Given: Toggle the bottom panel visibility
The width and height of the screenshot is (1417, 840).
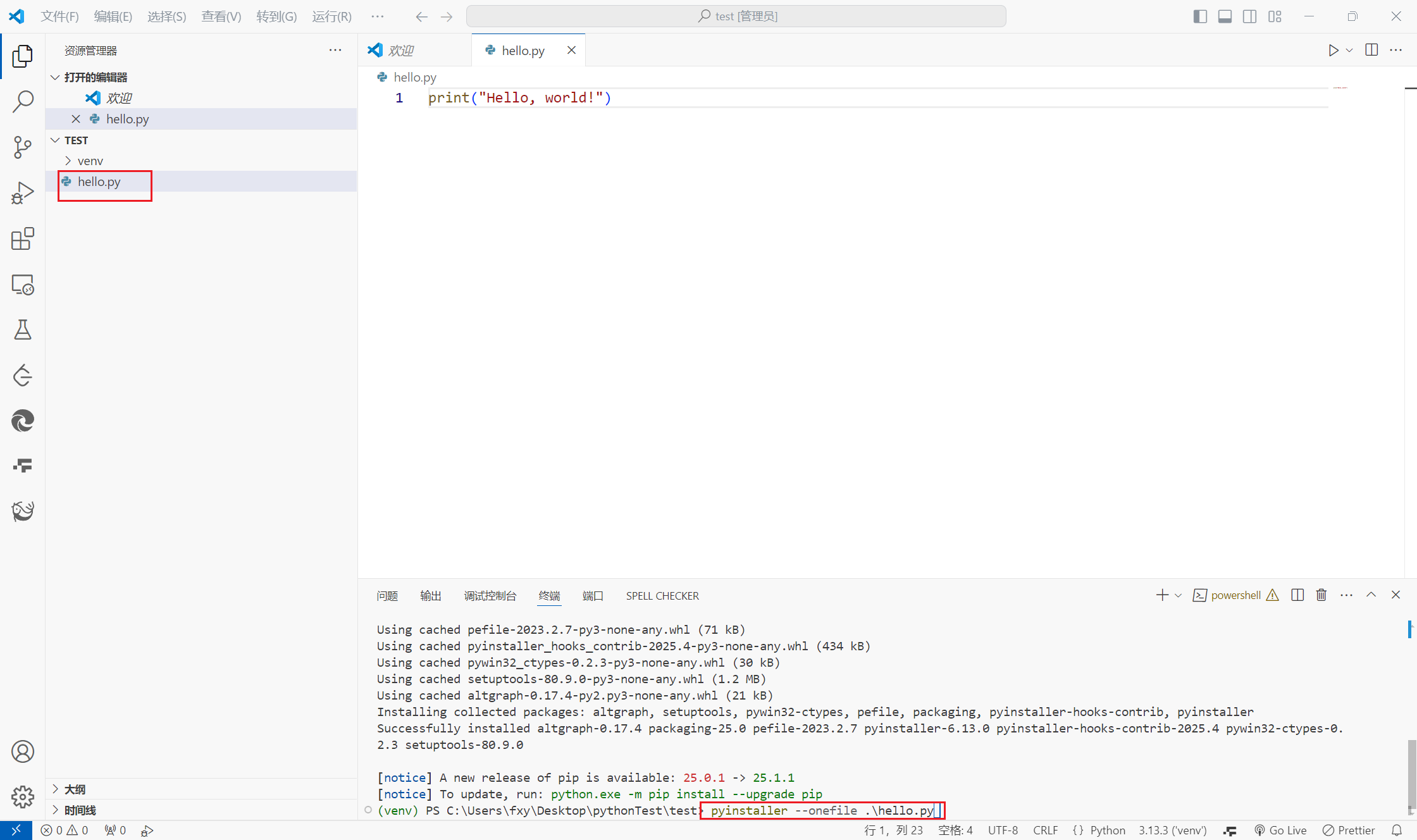Looking at the screenshot, I should coord(1225,16).
